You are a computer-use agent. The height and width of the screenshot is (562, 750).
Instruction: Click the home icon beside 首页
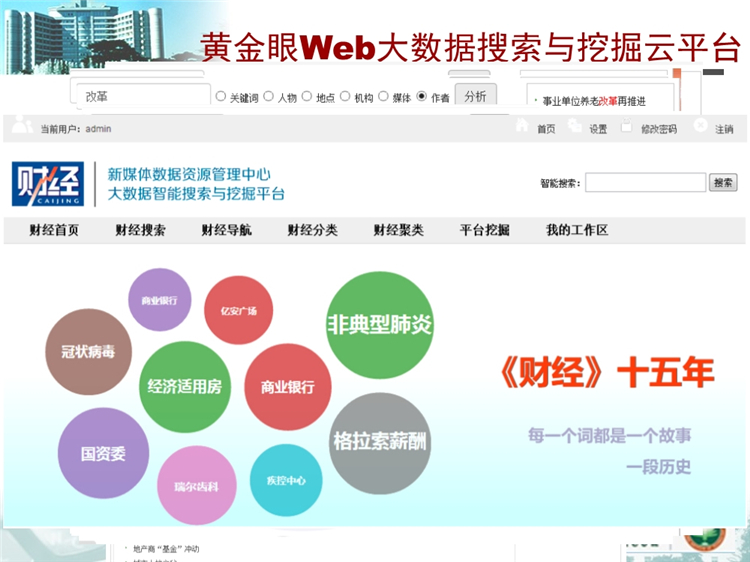point(522,125)
